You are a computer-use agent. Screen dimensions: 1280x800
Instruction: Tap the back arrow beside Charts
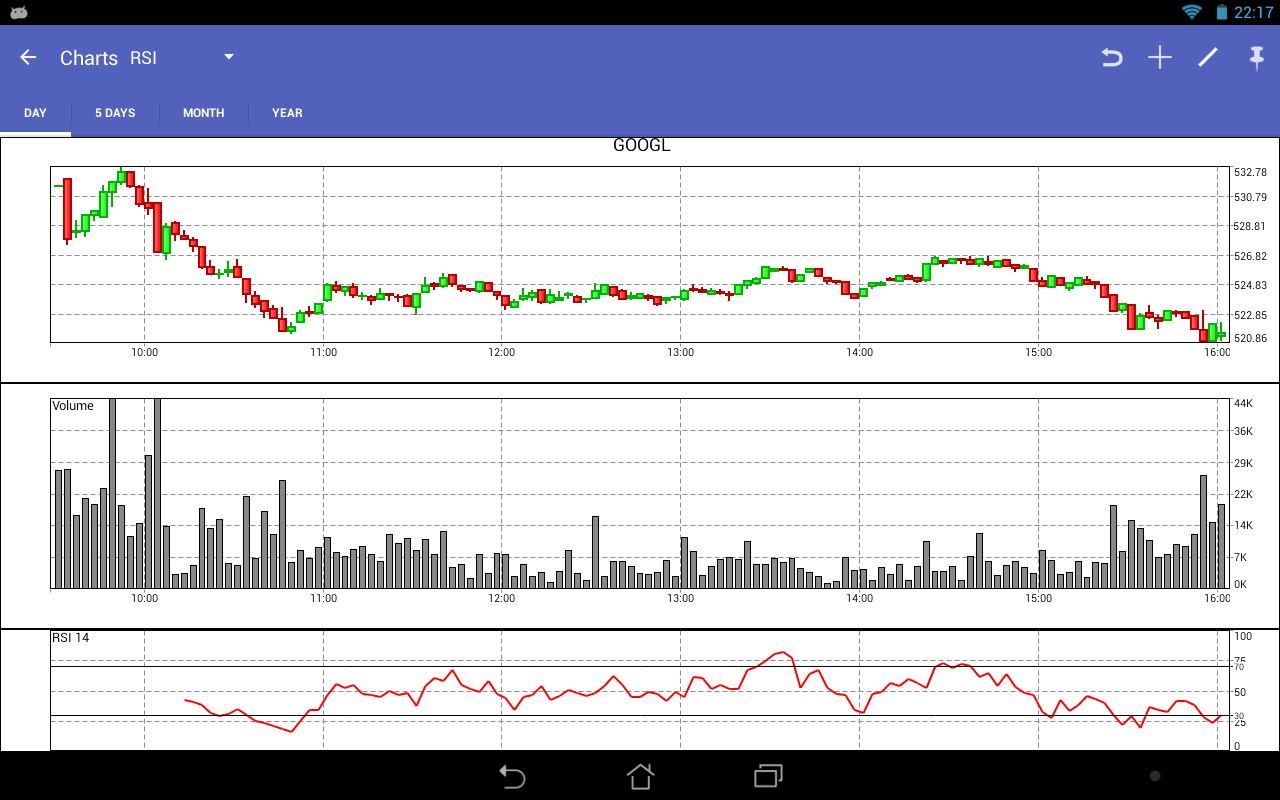pyautogui.click(x=28, y=57)
